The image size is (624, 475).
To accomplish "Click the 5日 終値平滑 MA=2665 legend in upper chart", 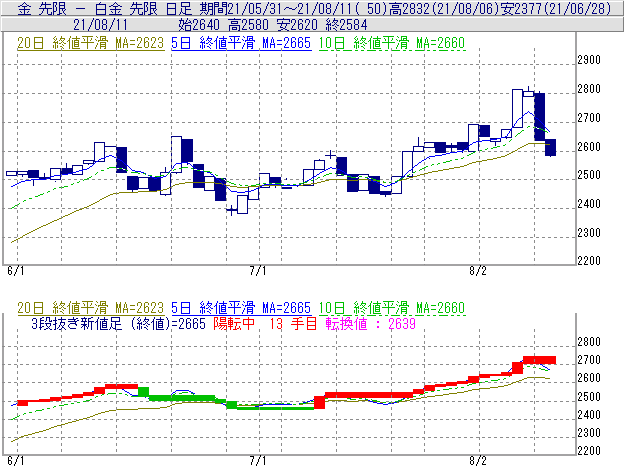I will click(241, 43).
